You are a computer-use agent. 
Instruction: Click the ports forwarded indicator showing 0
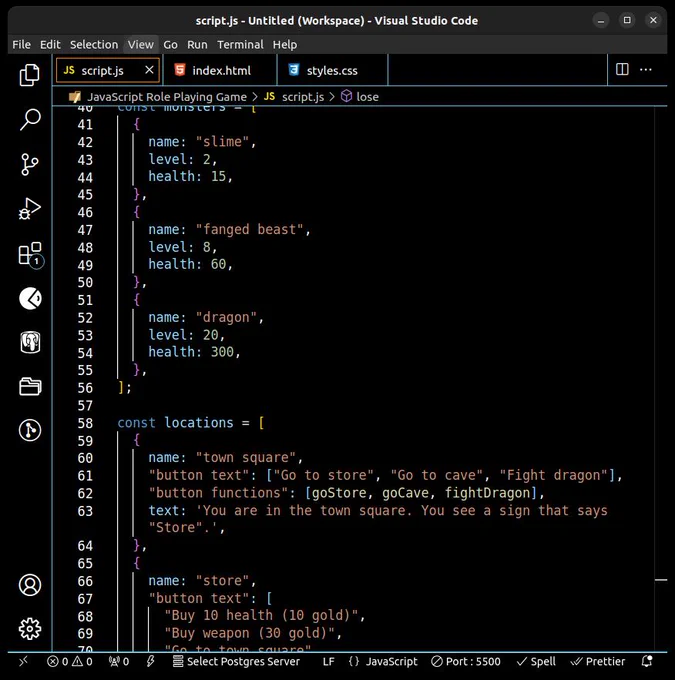[119, 661]
